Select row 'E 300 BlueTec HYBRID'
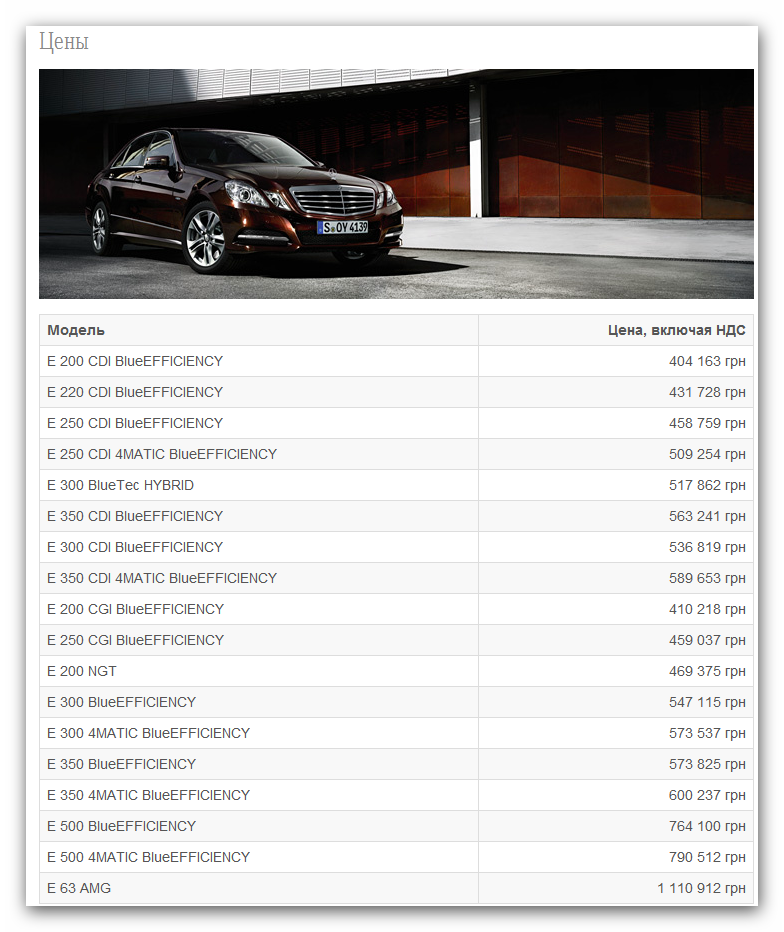Viewport: 784px width, 932px height. 396,485
